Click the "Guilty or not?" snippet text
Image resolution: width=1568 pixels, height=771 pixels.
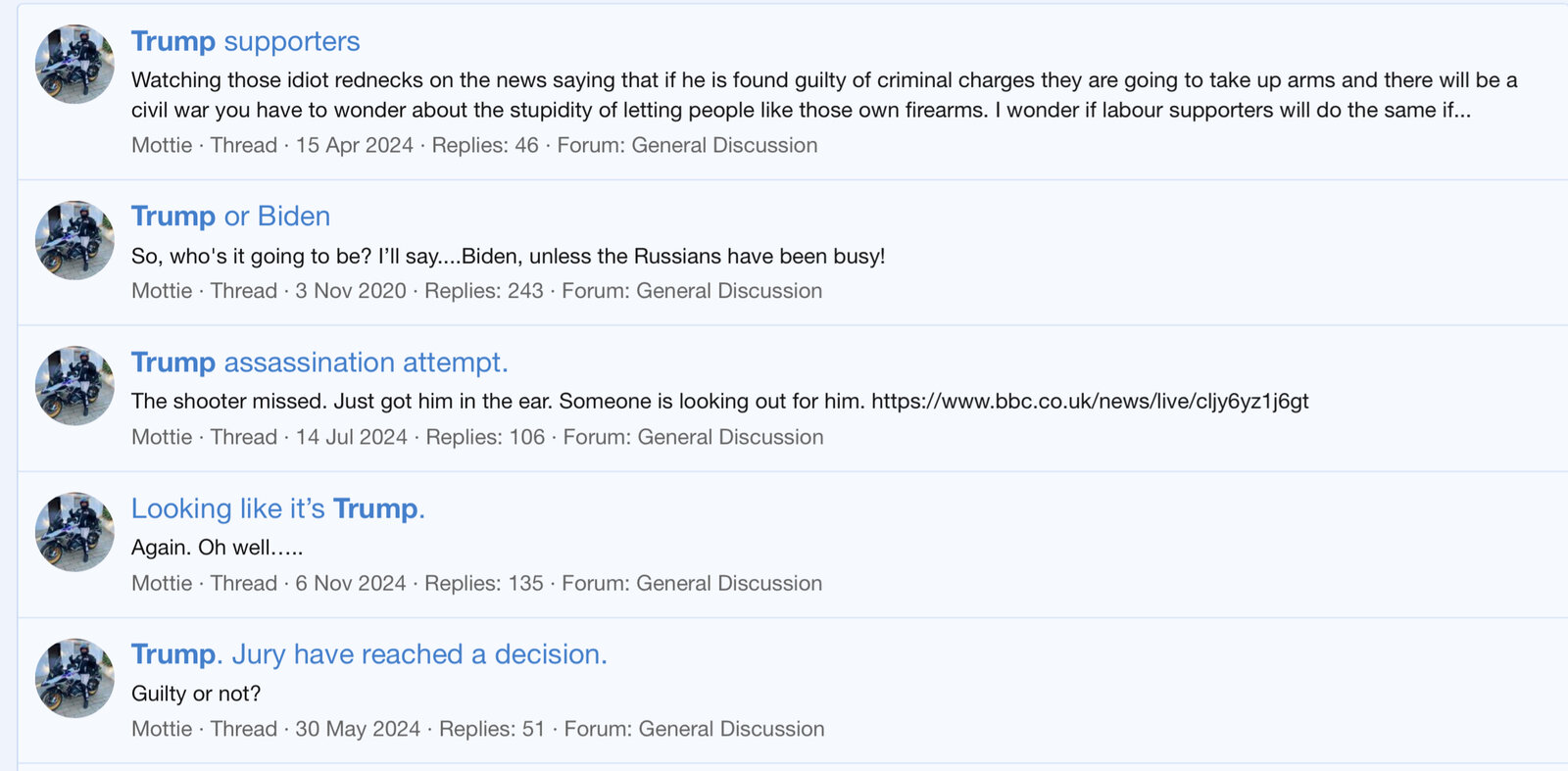coord(196,694)
